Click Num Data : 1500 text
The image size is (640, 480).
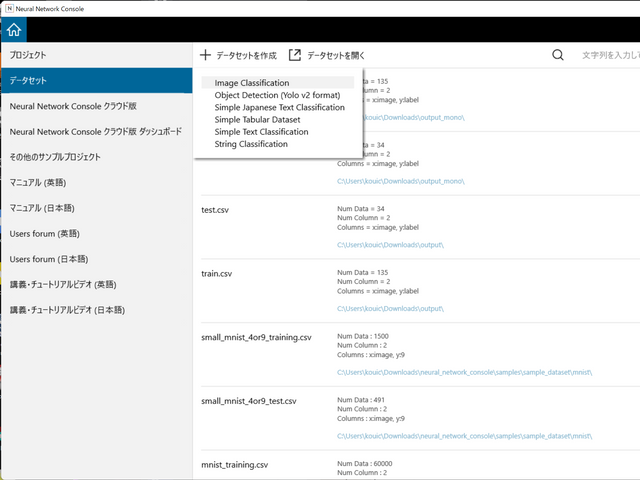(x=363, y=336)
